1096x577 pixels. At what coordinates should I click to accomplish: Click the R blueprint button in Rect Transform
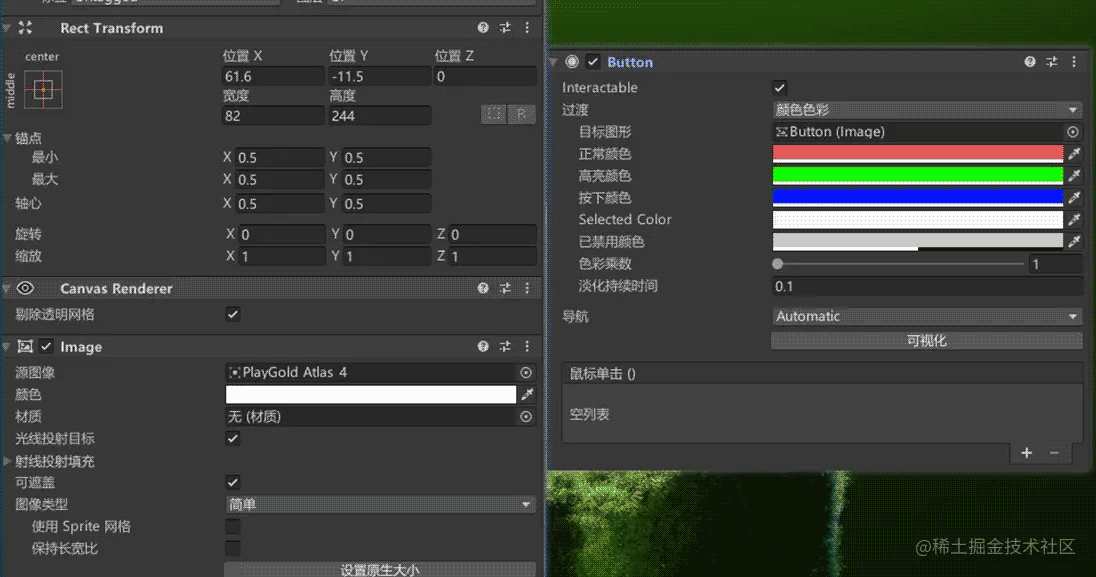pos(521,114)
